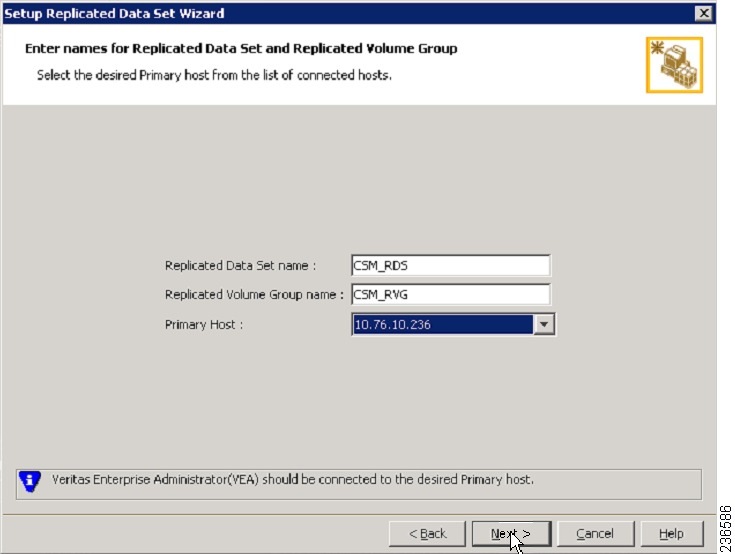
Task: Open the Primary Host dropdown arrow
Action: click(544, 324)
